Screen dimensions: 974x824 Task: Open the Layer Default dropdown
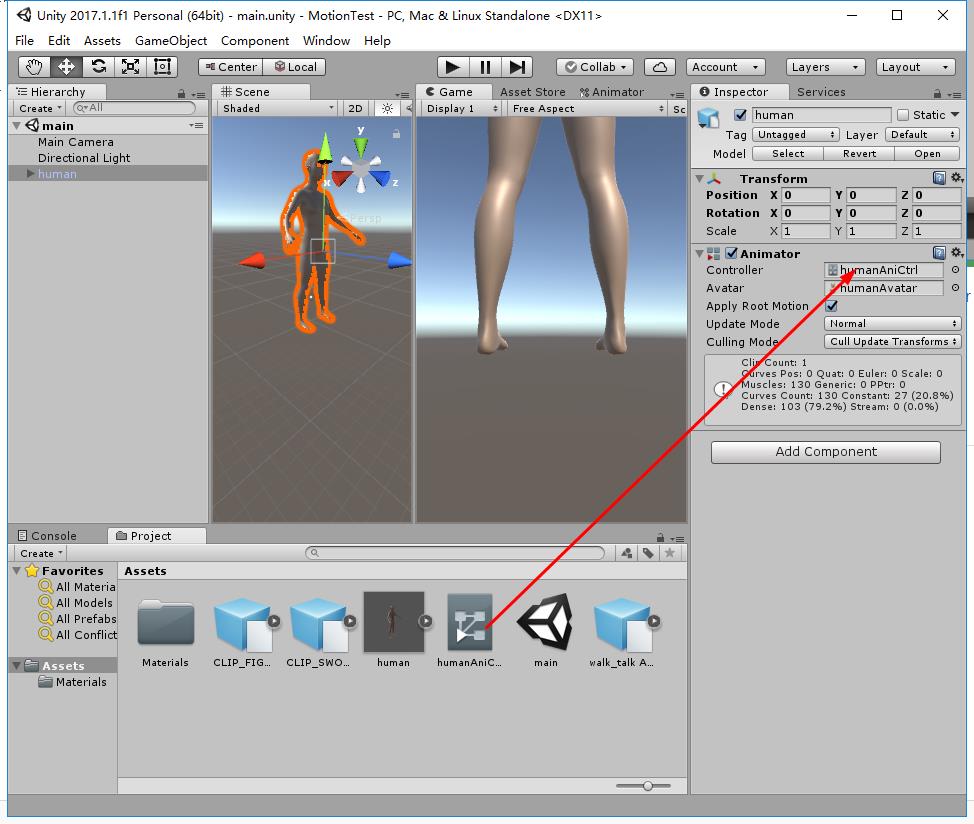[x=922, y=134]
